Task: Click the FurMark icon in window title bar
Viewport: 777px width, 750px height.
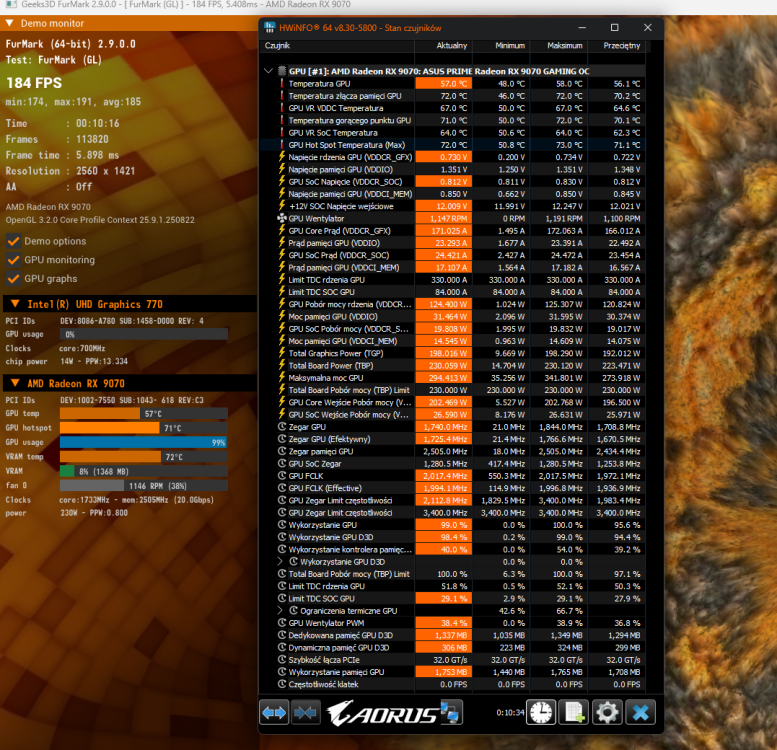Action: coord(10,4)
